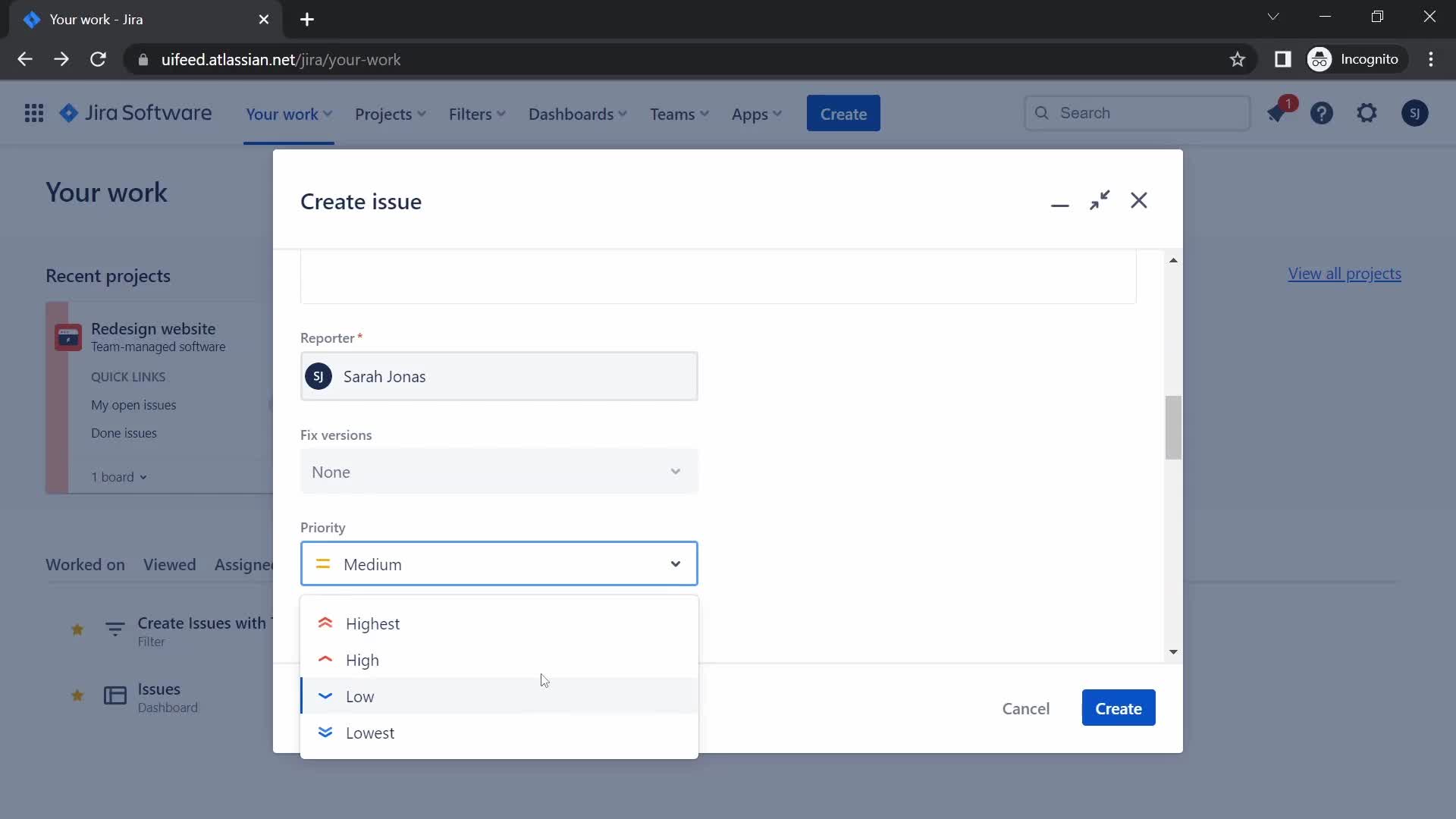Click the Jira Software logo icon

pyautogui.click(x=70, y=113)
